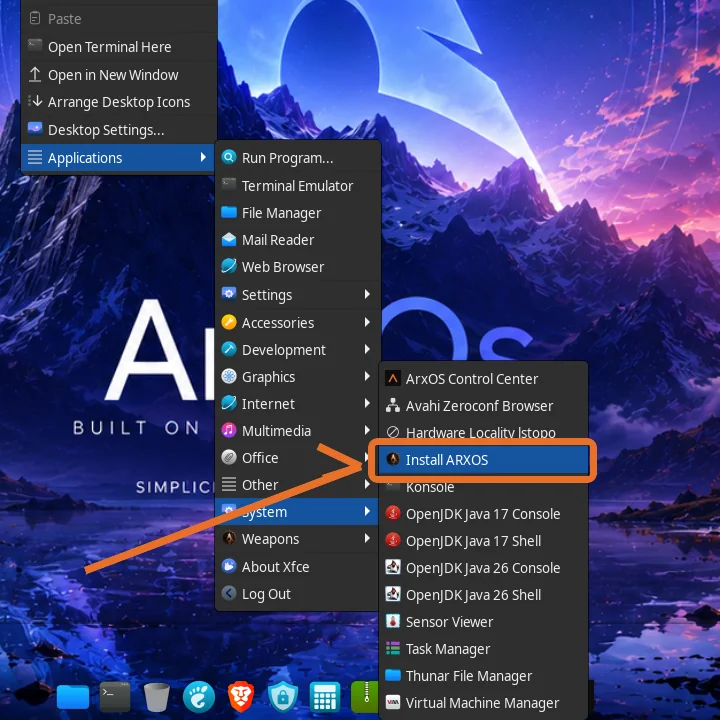Launch Sensor Viewer
Screen dimensions: 720x720
tap(483, 622)
